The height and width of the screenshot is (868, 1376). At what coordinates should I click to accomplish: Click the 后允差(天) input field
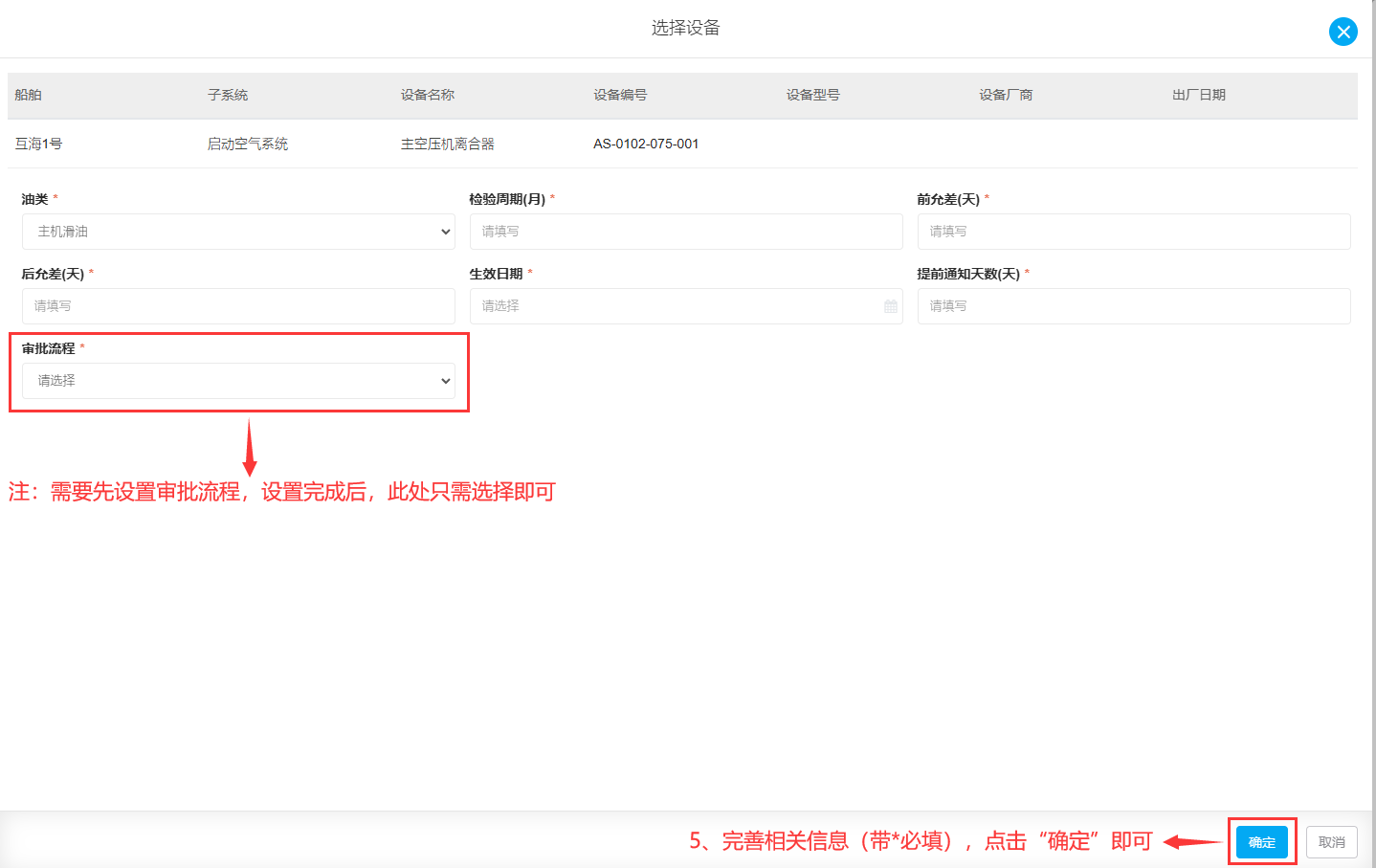238,306
